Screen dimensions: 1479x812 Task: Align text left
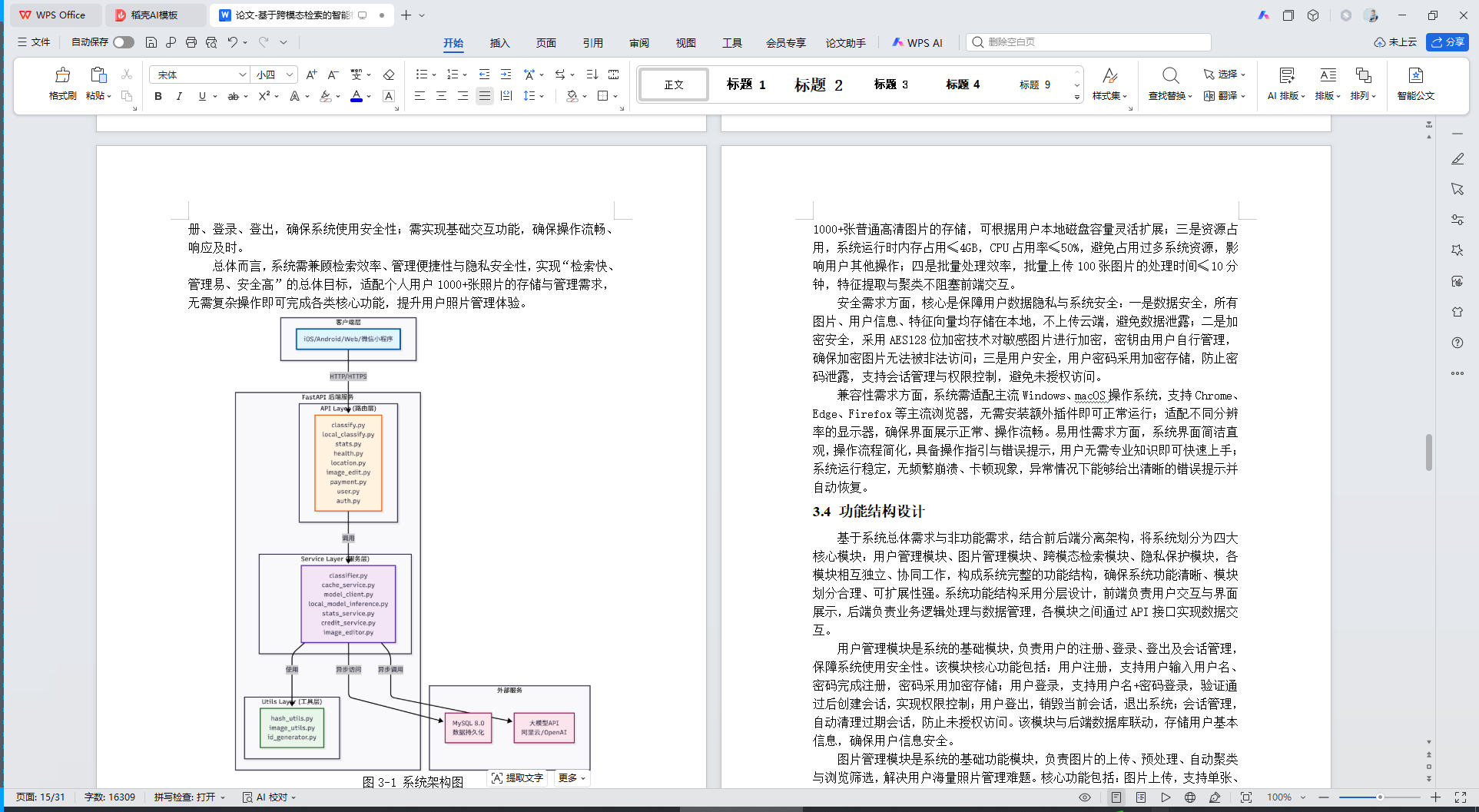(x=419, y=96)
